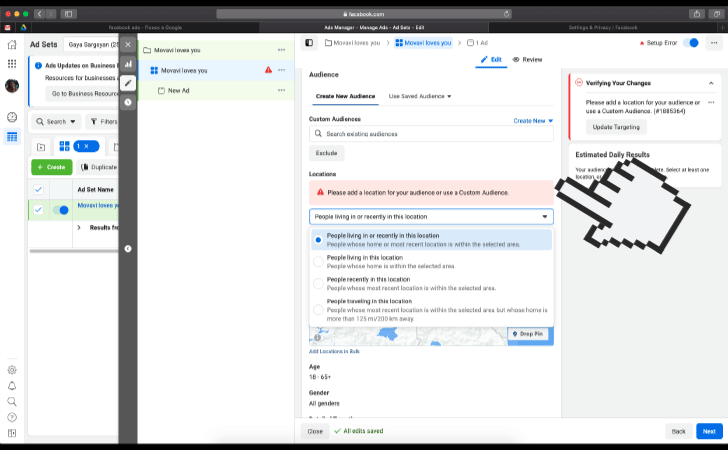Click the ellipsis in Verifying Your Changes card

point(711,103)
